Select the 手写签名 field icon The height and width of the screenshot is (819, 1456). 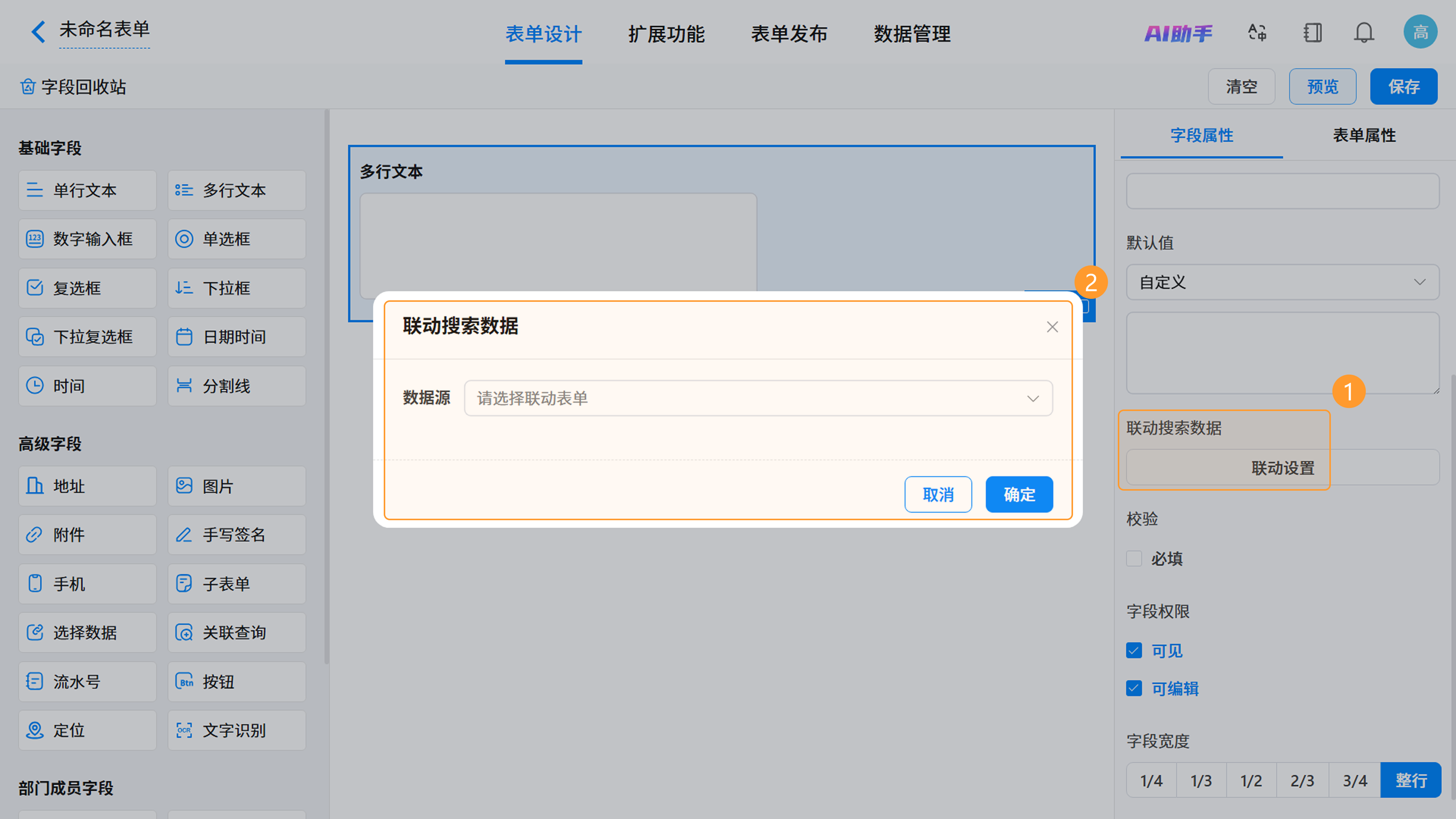tap(184, 535)
